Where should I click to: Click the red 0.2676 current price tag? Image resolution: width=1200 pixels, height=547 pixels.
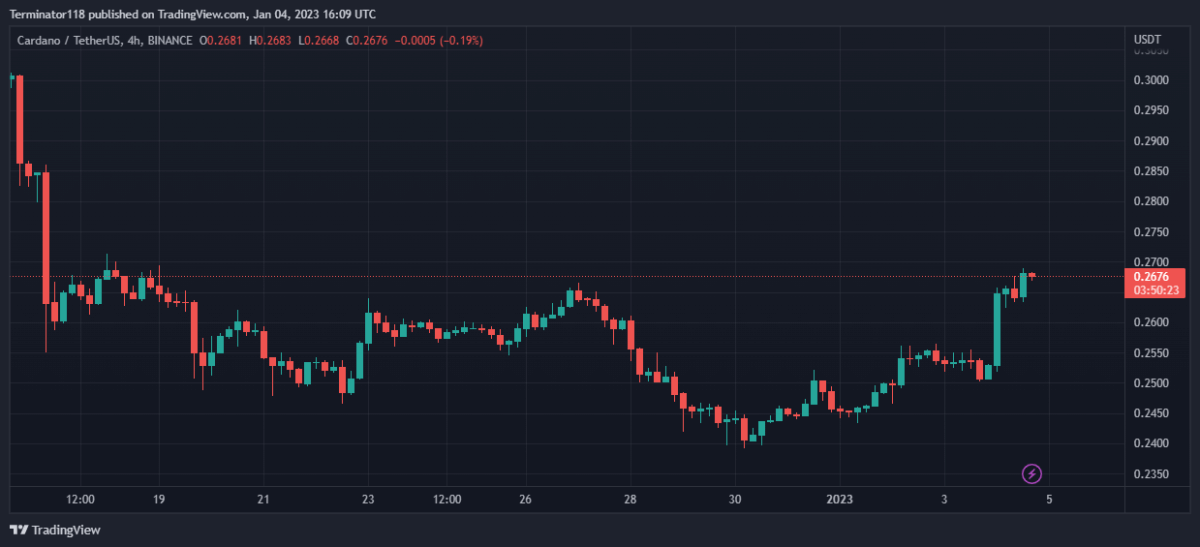pyautogui.click(x=1153, y=276)
